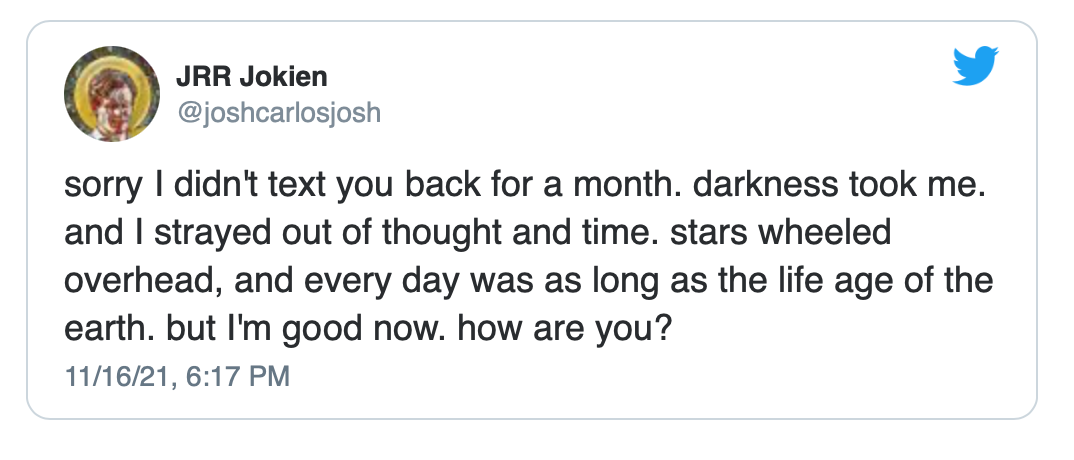Click the 11/16/21, 6:17 PM timestamp
Screen dimensions: 1074x460
[177, 376]
